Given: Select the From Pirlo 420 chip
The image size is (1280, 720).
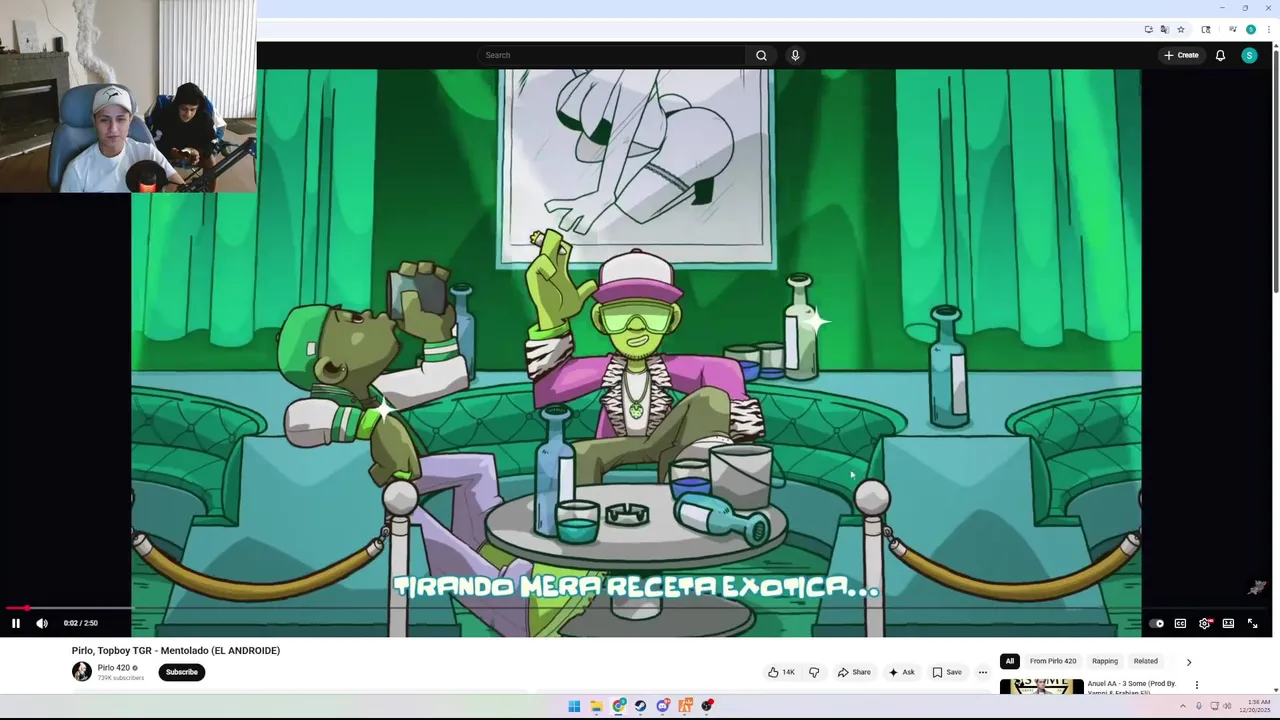Looking at the screenshot, I should tap(1053, 661).
